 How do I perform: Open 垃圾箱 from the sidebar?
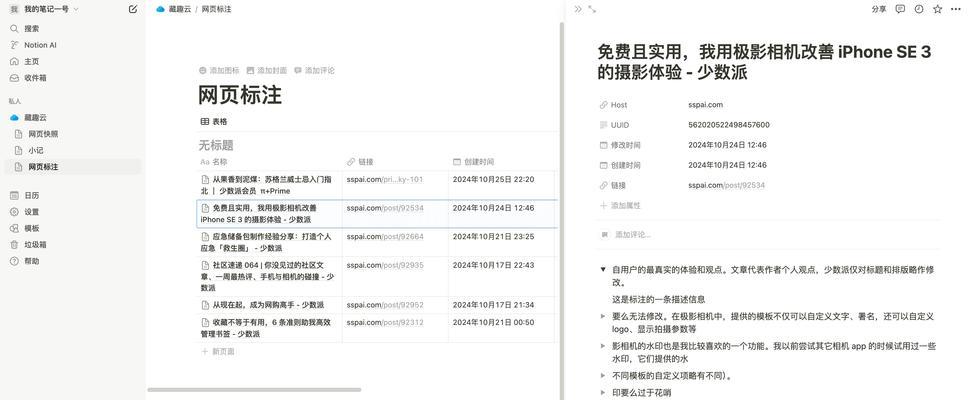(x=35, y=244)
